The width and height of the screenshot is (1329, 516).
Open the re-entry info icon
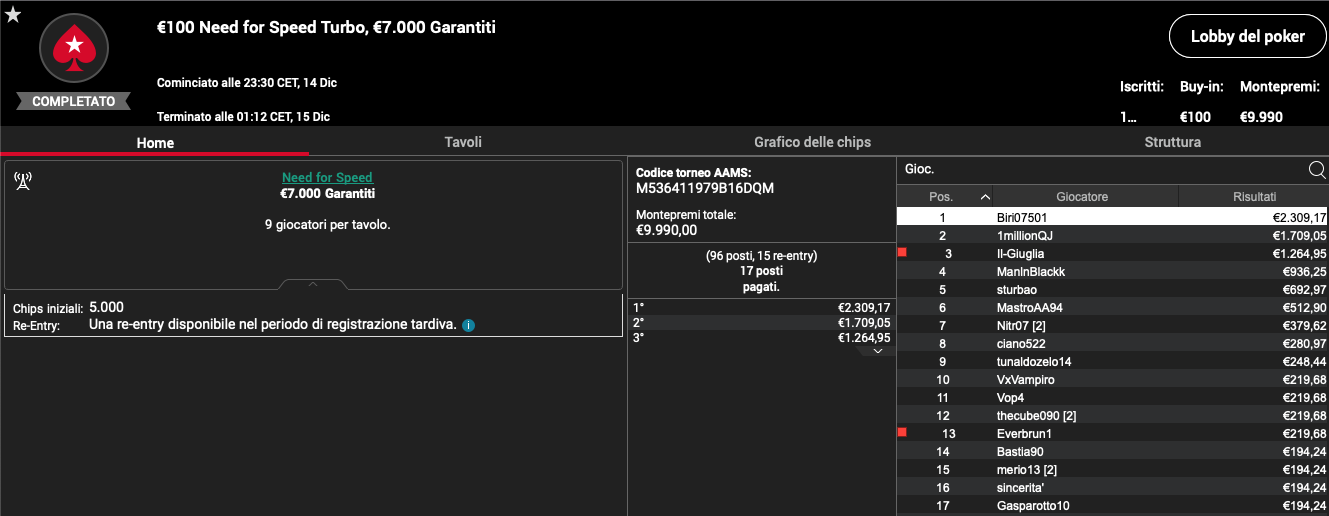tap(468, 326)
